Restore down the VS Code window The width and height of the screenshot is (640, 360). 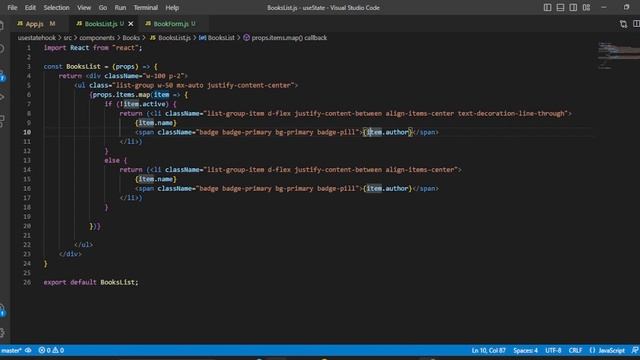tap(626, 7)
